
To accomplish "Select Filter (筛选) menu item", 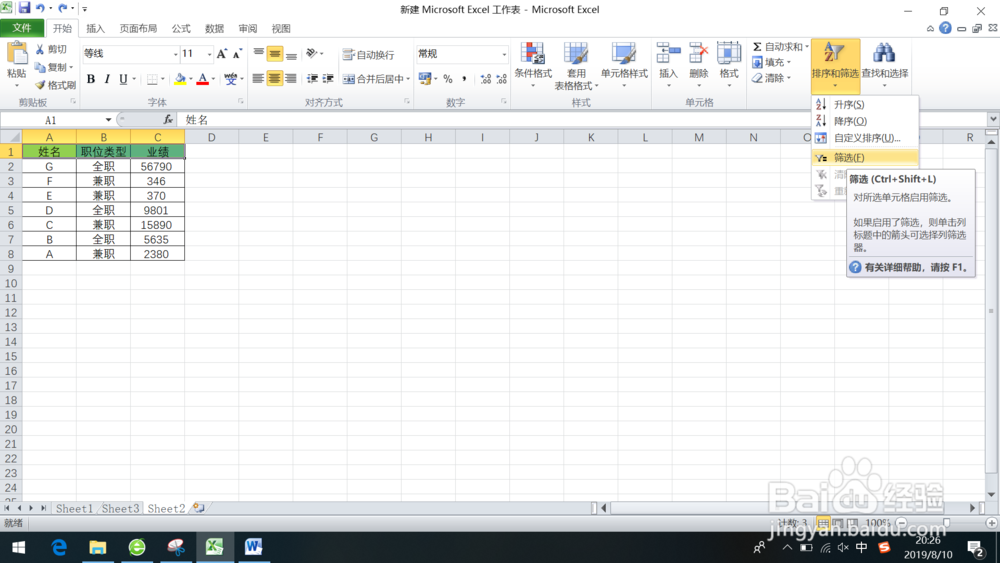I will pyautogui.click(x=865, y=157).
